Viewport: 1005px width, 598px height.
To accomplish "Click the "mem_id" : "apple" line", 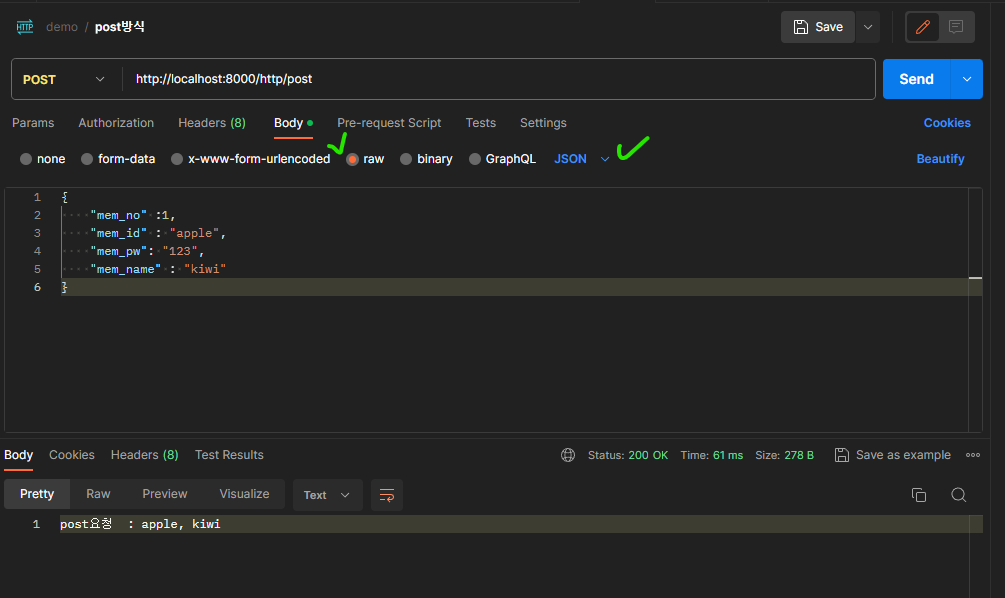I will (158, 233).
